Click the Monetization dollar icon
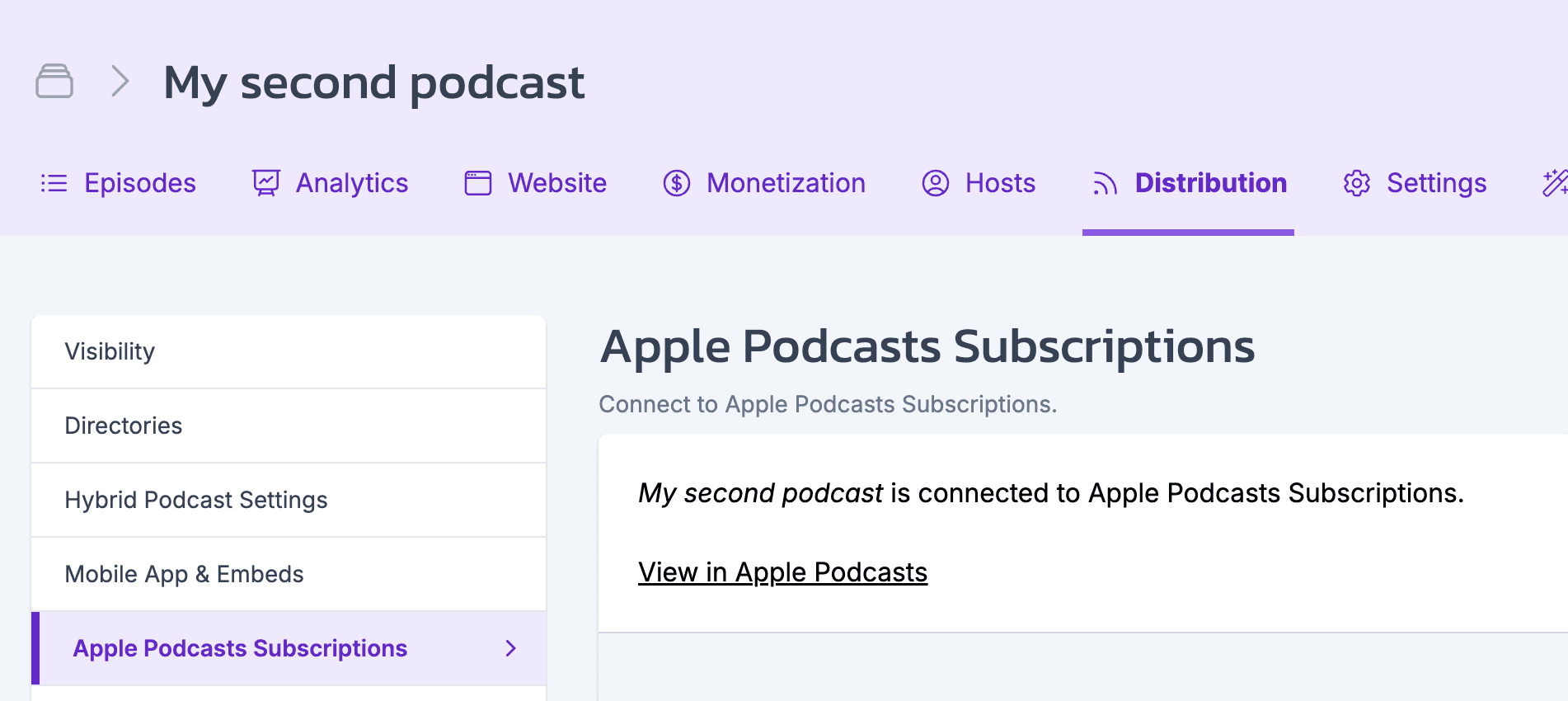The height and width of the screenshot is (701, 1568). (x=677, y=183)
